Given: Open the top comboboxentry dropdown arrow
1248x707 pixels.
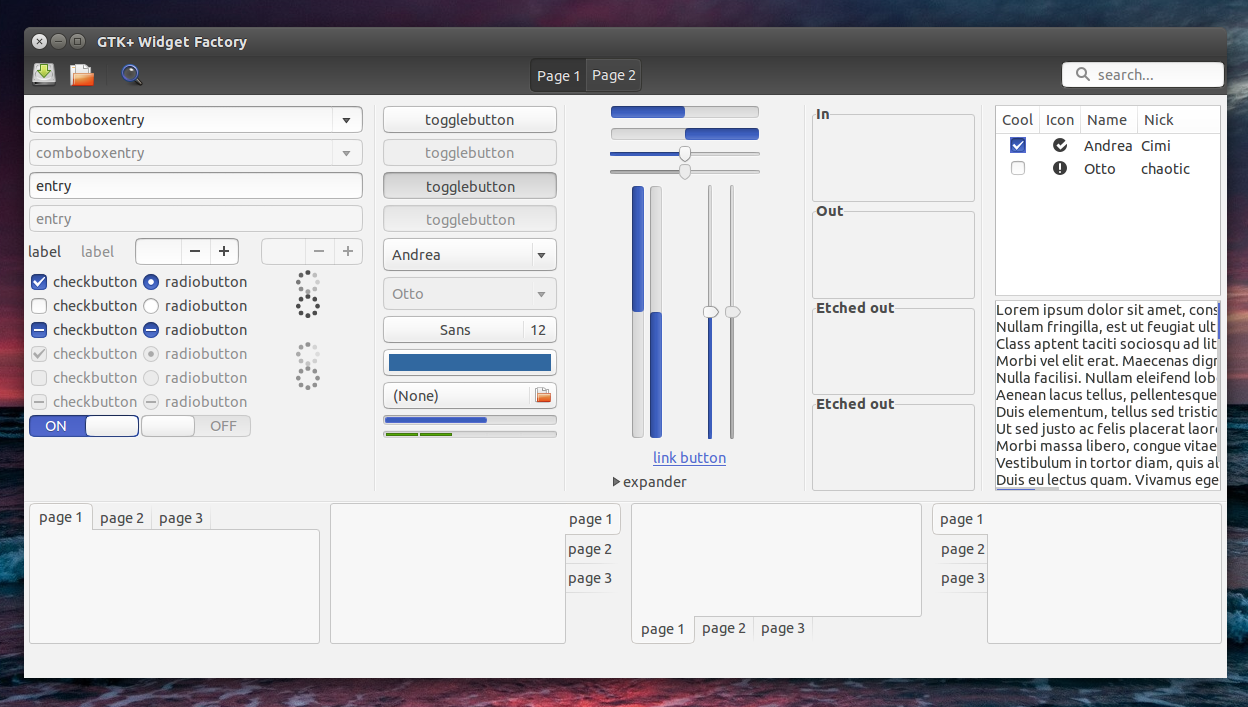Looking at the screenshot, I should tap(346, 120).
